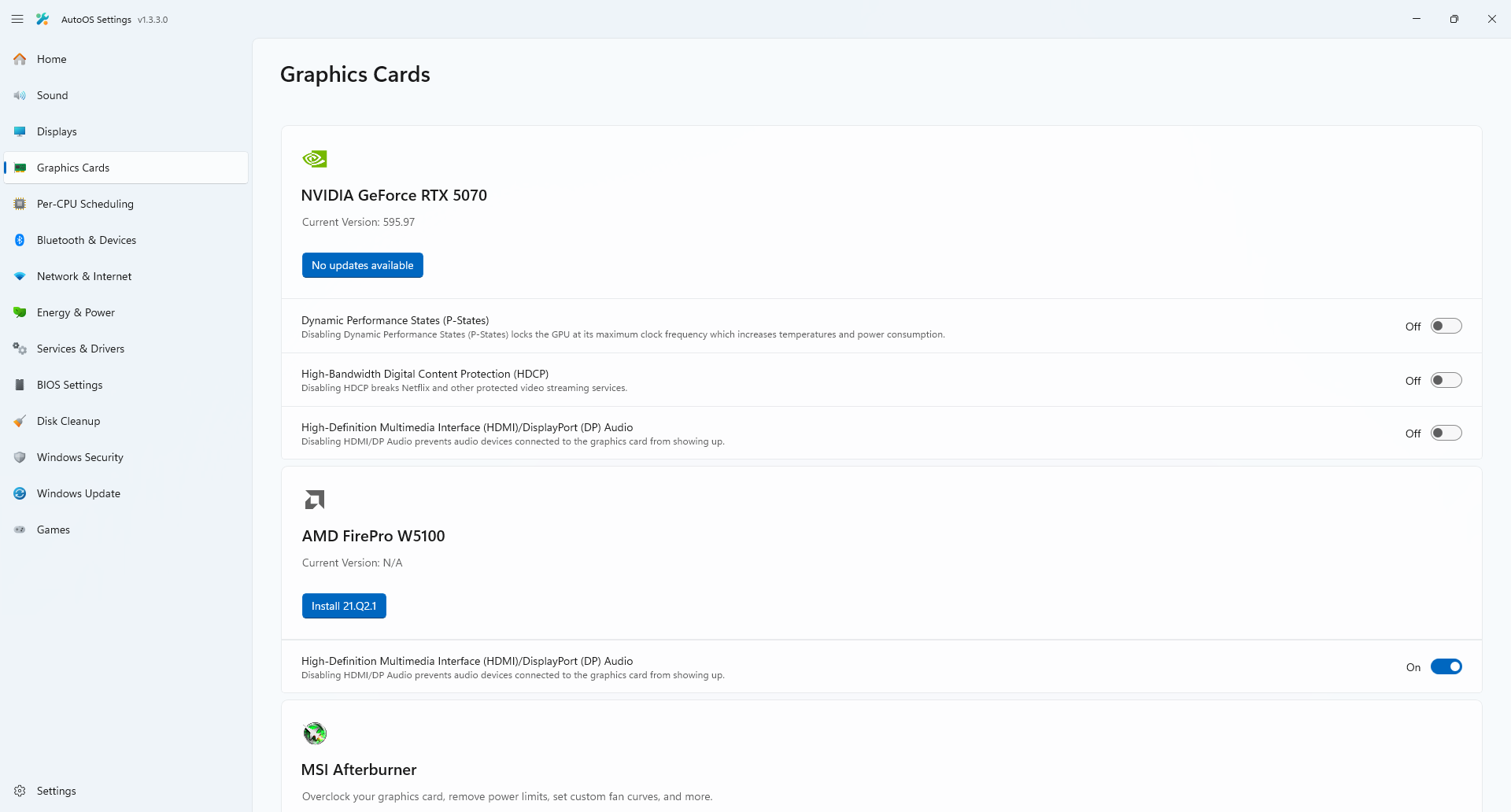Click Current Version: N/A text
Viewport: 1511px width, 812px height.
352,563
